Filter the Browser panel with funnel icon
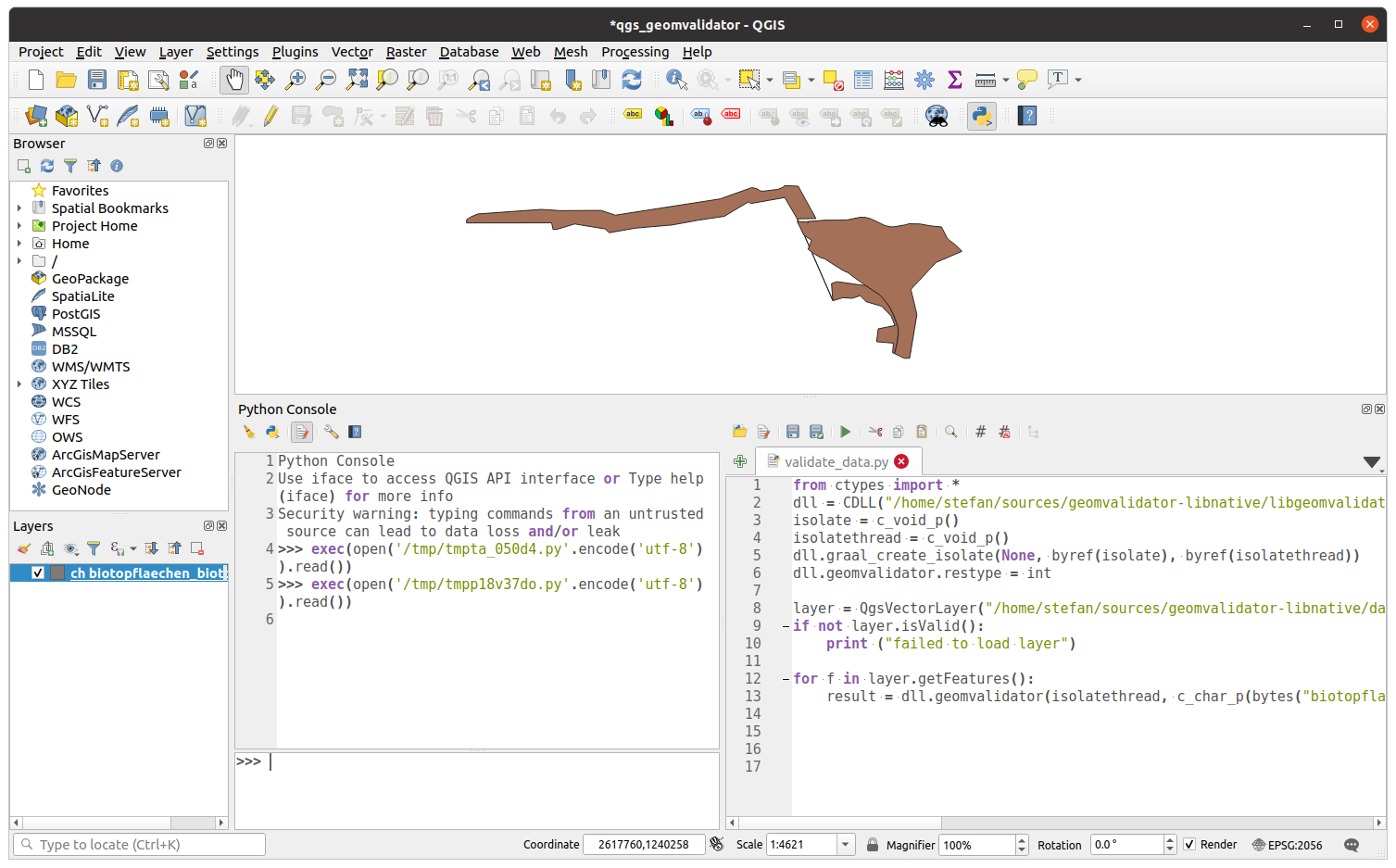Screen dimensions: 1396x868 click(70, 166)
